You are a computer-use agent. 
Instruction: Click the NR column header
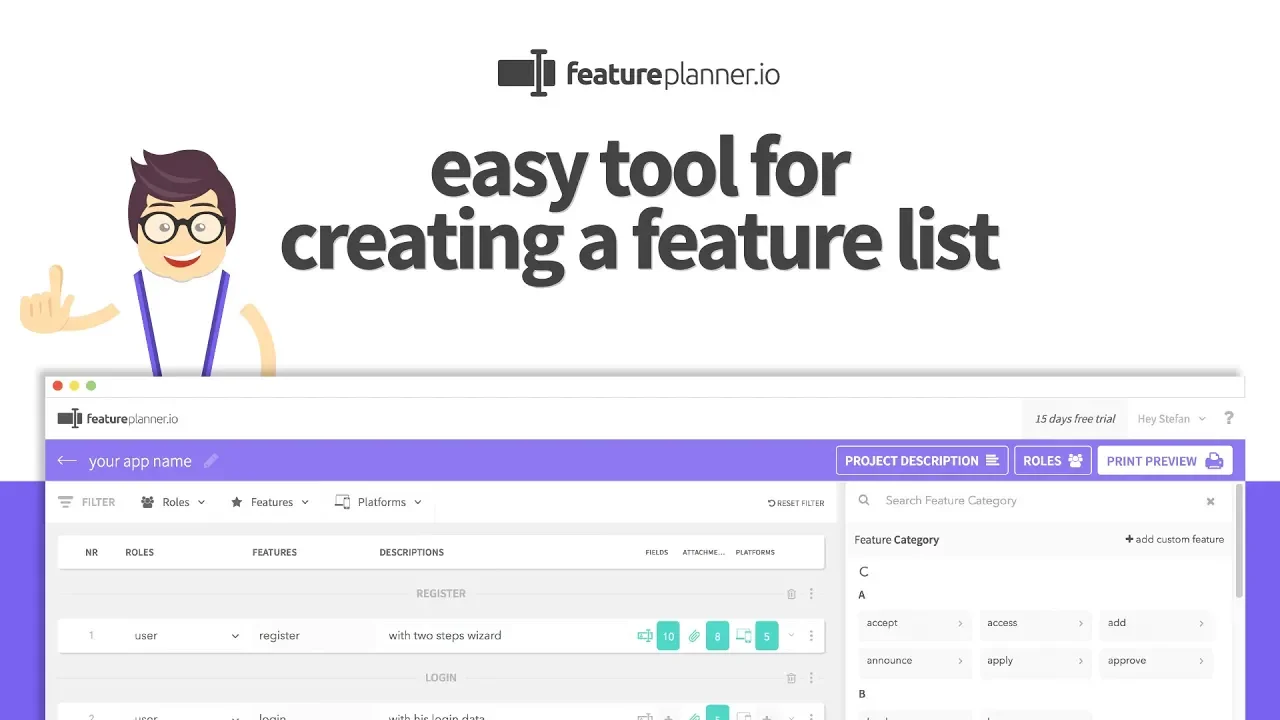[x=92, y=552]
